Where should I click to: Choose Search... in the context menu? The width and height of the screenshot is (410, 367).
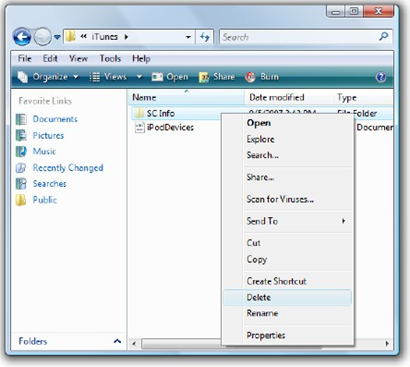point(288,155)
